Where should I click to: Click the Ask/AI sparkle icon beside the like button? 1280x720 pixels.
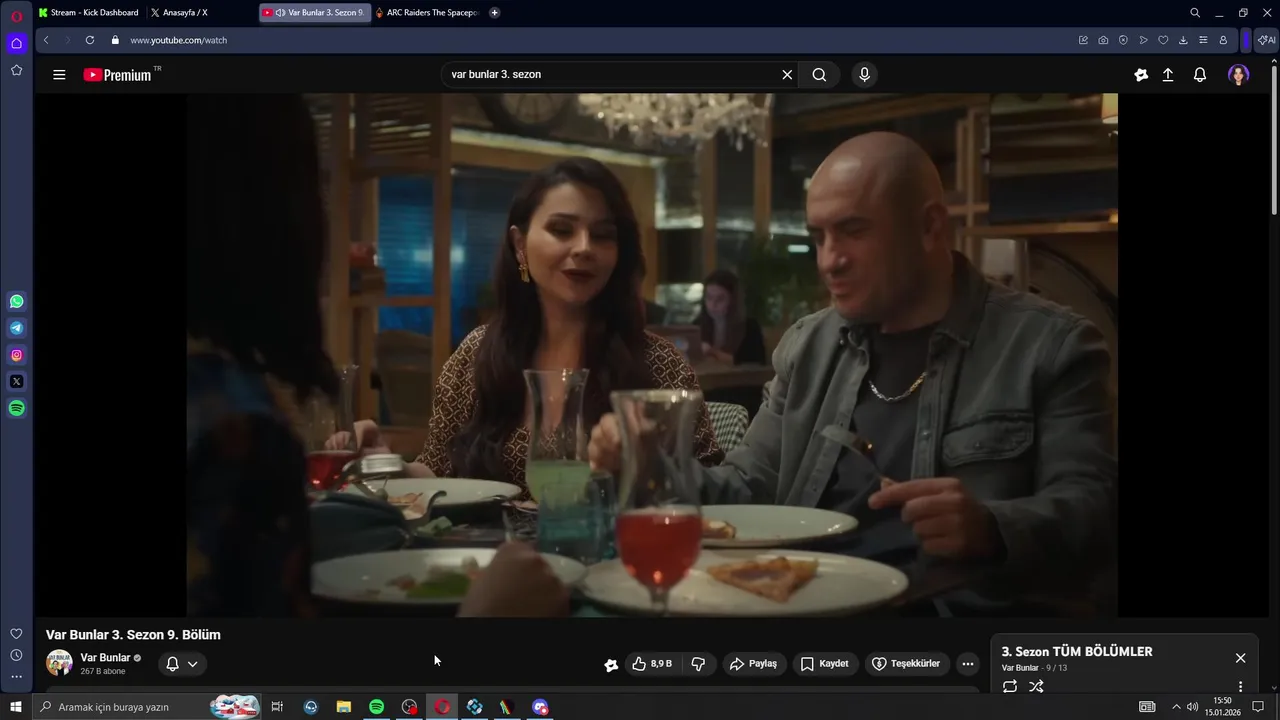(x=611, y=664)
